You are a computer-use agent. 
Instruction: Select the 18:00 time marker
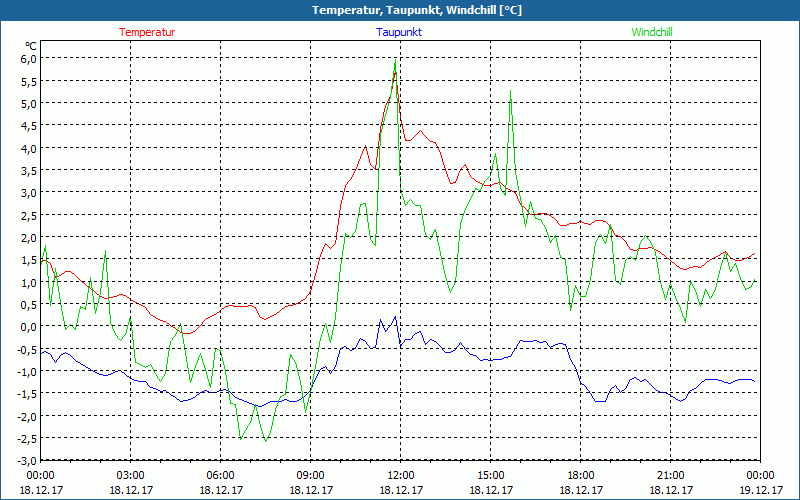[580, 475]
